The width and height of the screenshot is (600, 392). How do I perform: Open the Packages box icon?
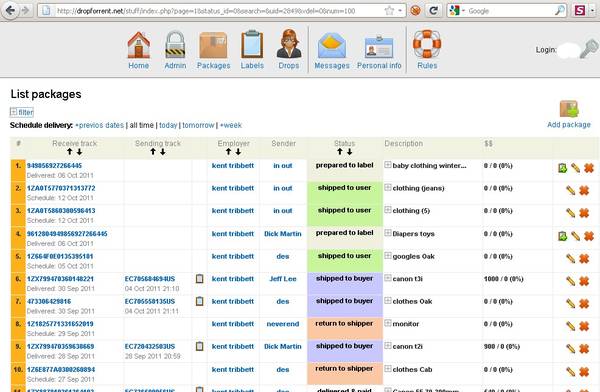(x=214, y=45)
